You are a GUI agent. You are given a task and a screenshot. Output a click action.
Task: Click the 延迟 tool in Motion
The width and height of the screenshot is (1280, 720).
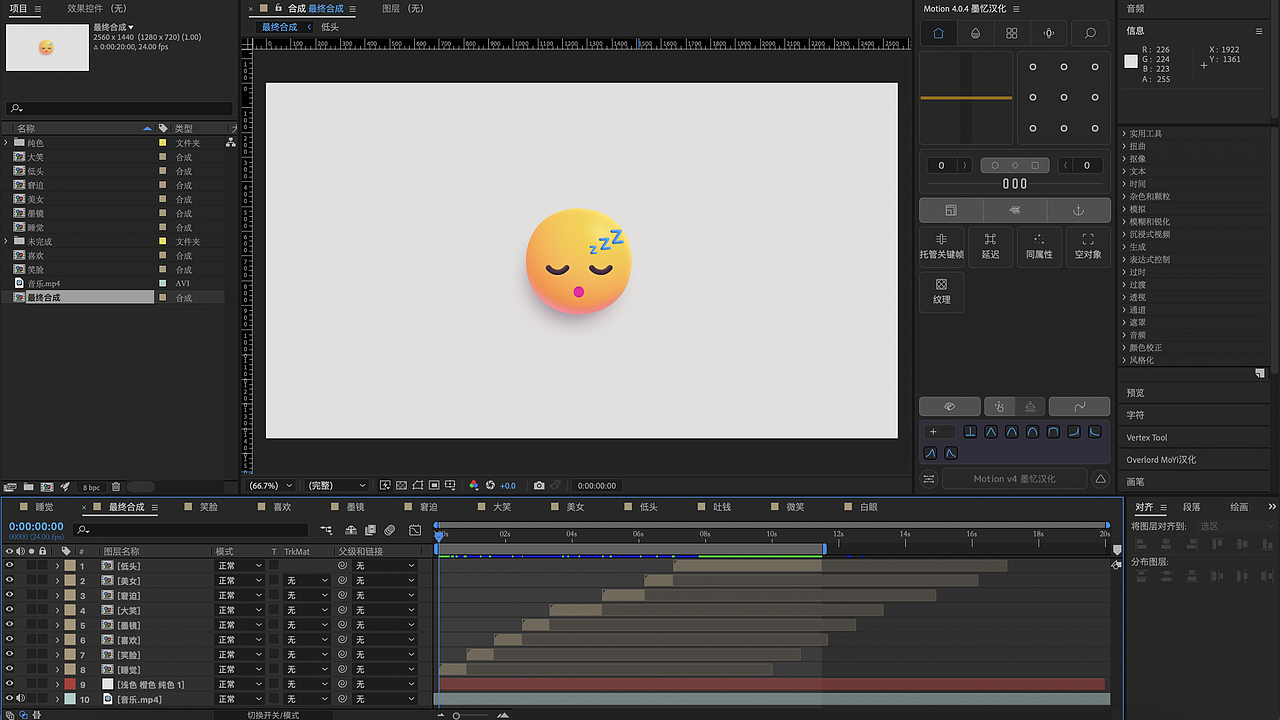pyautogui.click(x=990, y=246)
